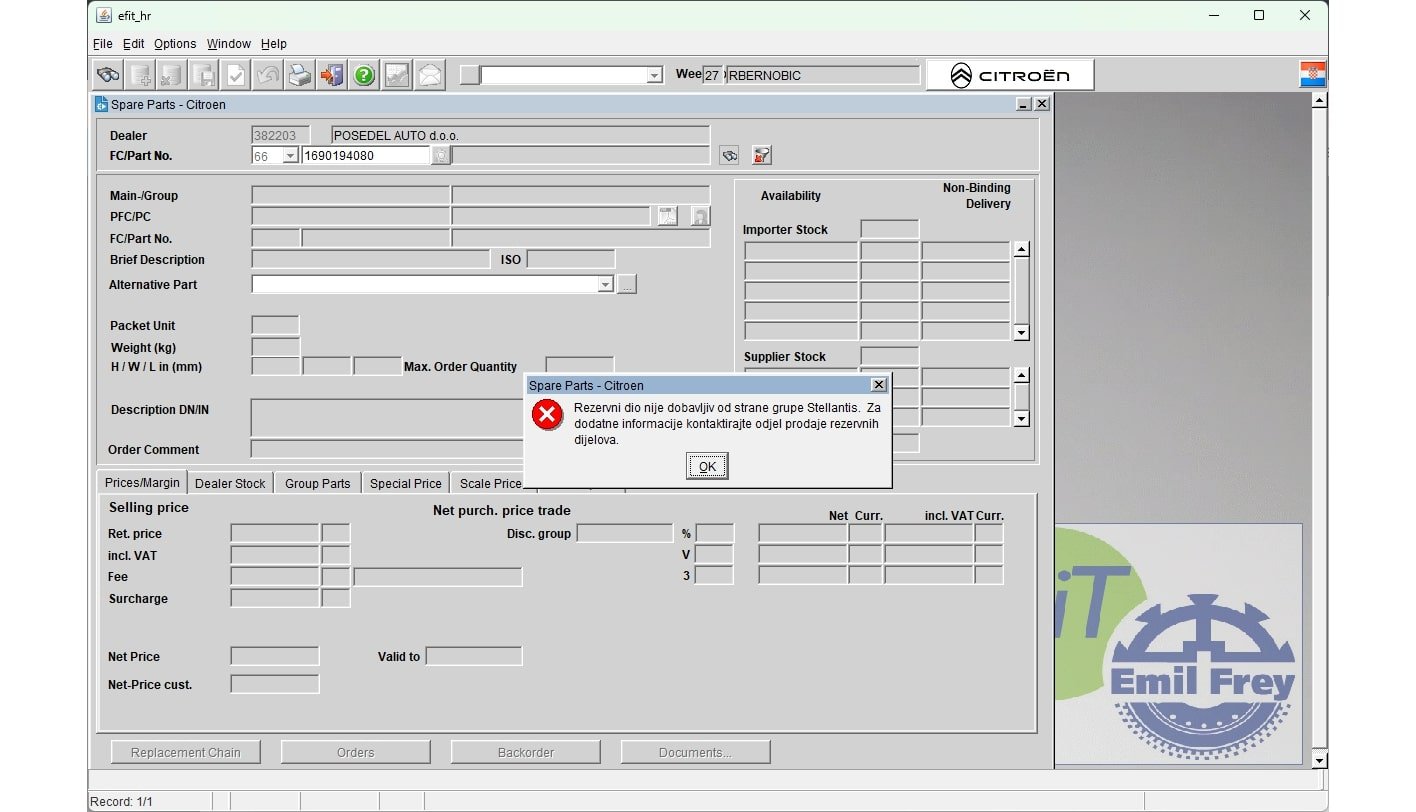
Task: Click the red error icon in dialog
Action: tap(548, 414)
